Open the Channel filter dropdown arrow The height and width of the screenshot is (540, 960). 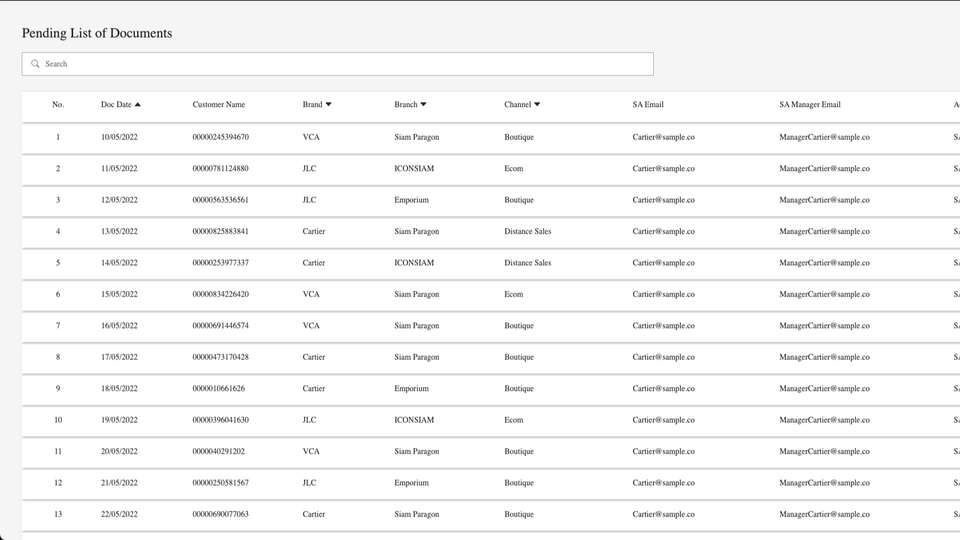[x=537, y=105]
